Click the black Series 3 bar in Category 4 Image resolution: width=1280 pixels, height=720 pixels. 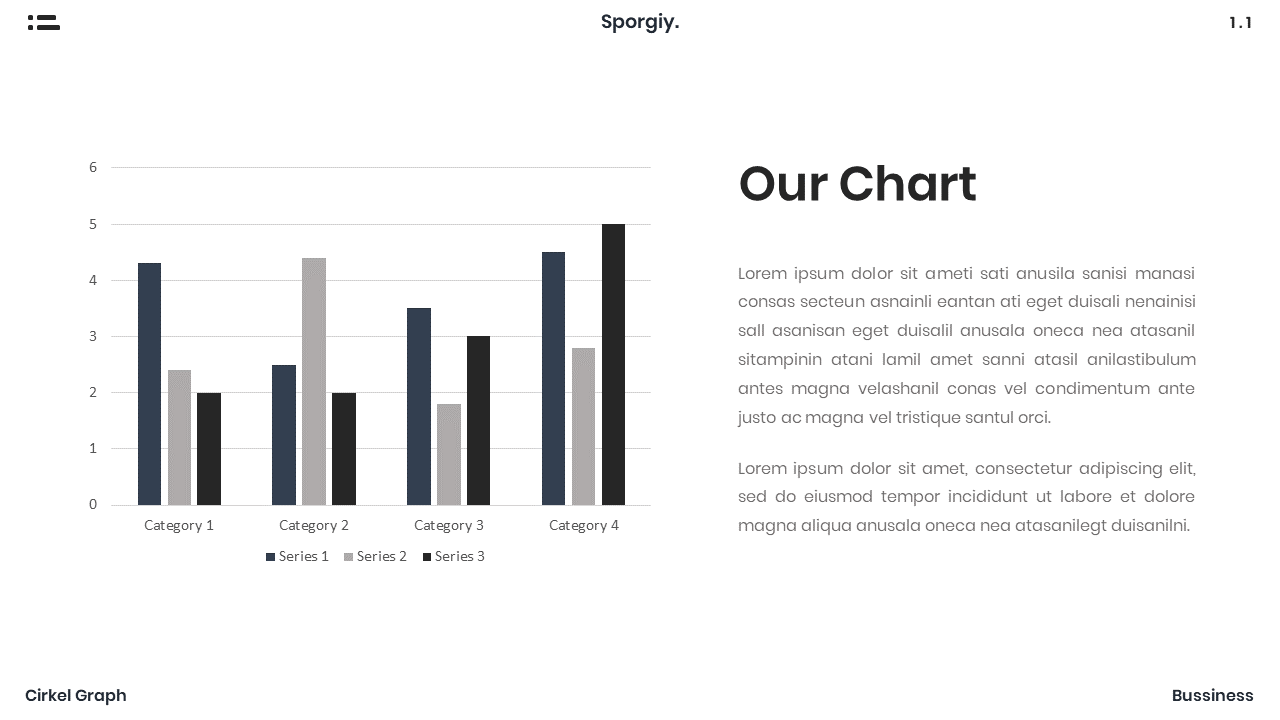pos(613,364)
